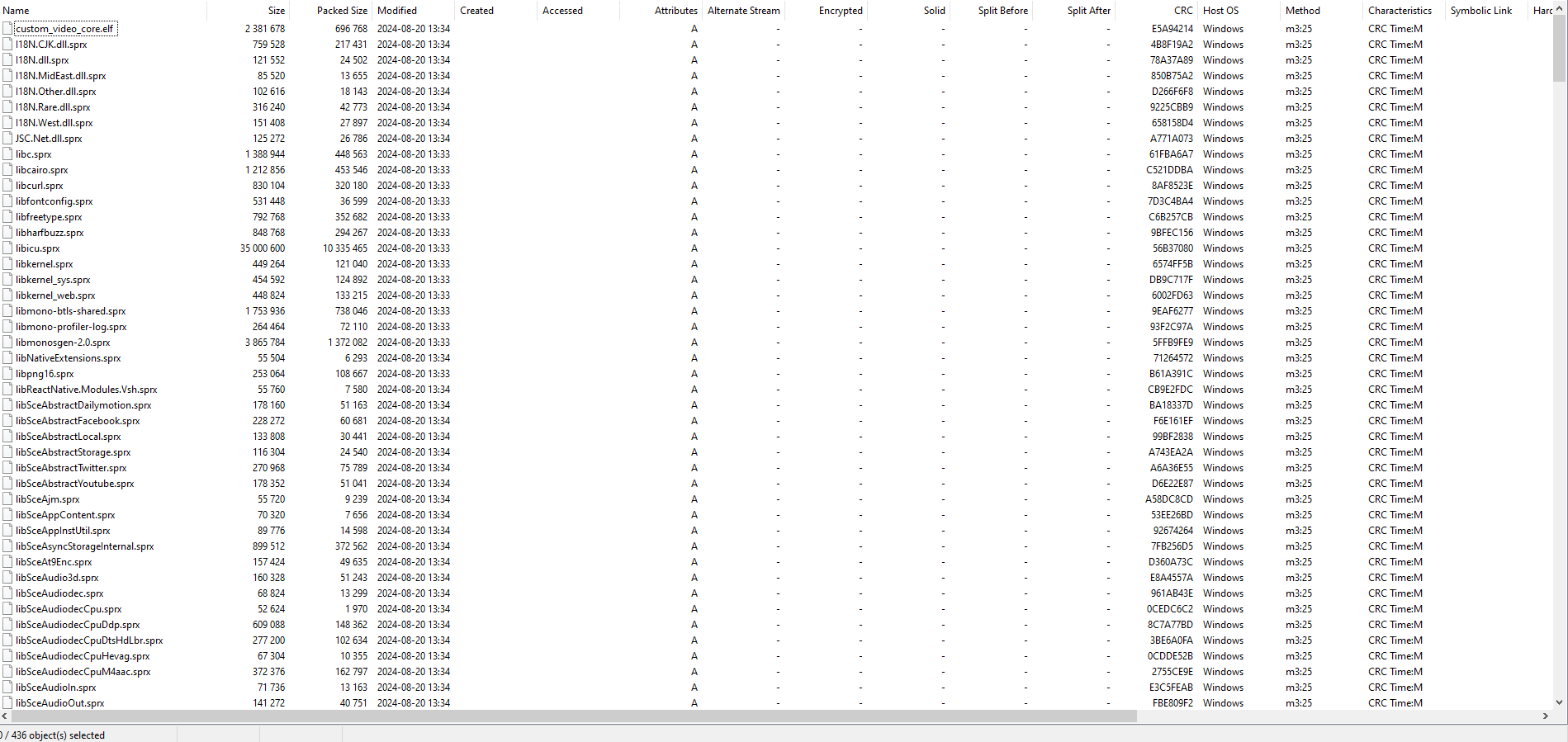The image size is (1568, 742).
Task: Select libSceAt9Enc.sprx file name
Action: point(54,562)
